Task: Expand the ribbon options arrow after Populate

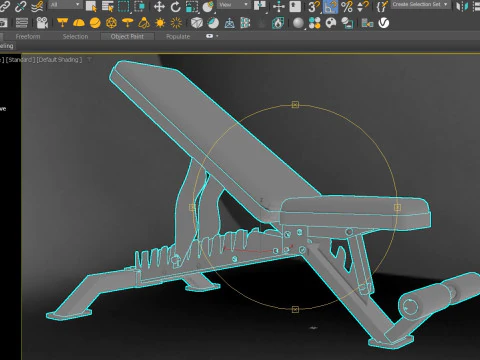Action: pyautogui.click(x=217, y=36)
